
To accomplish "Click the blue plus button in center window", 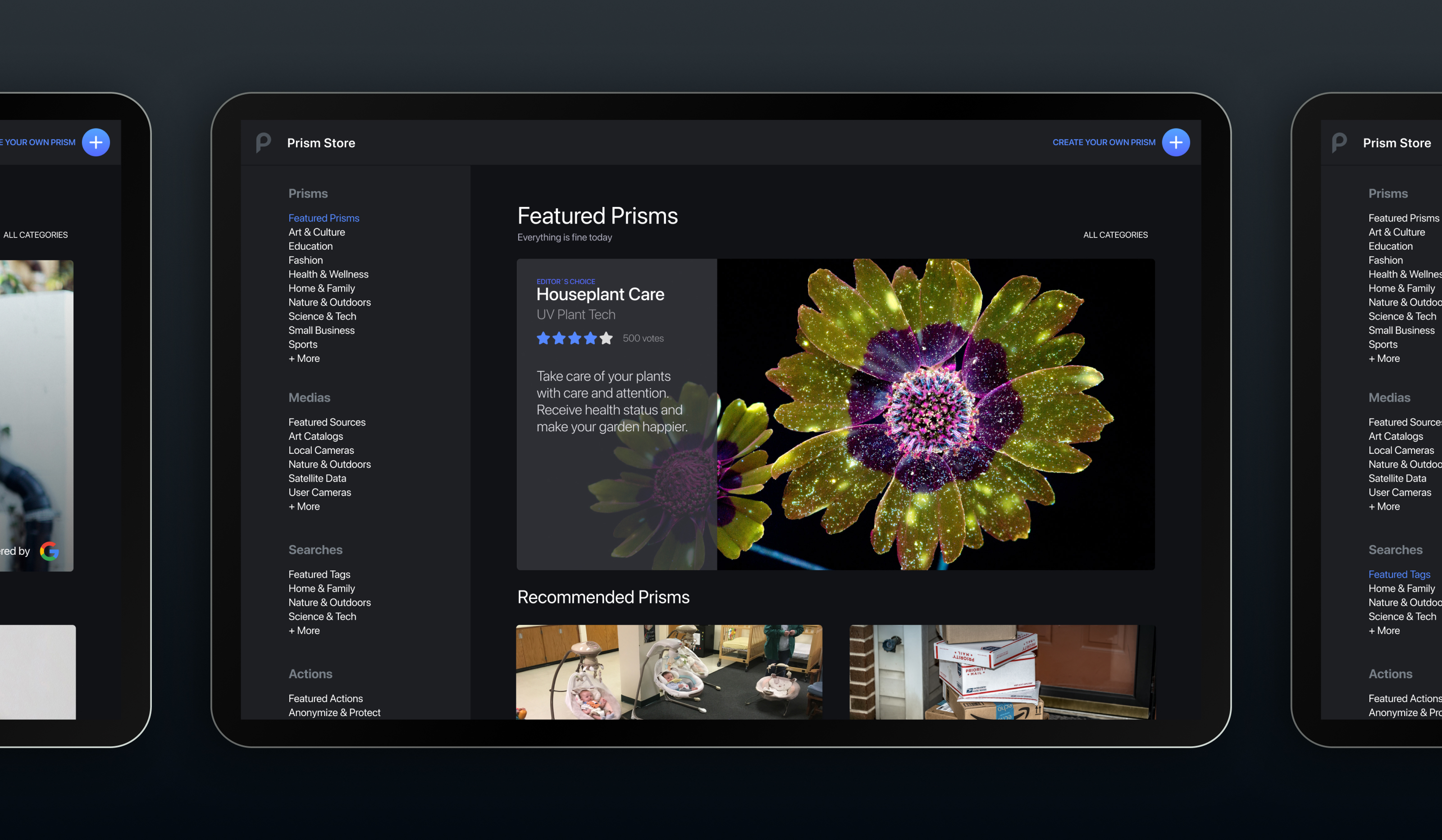I will [x=1175, y=142].
